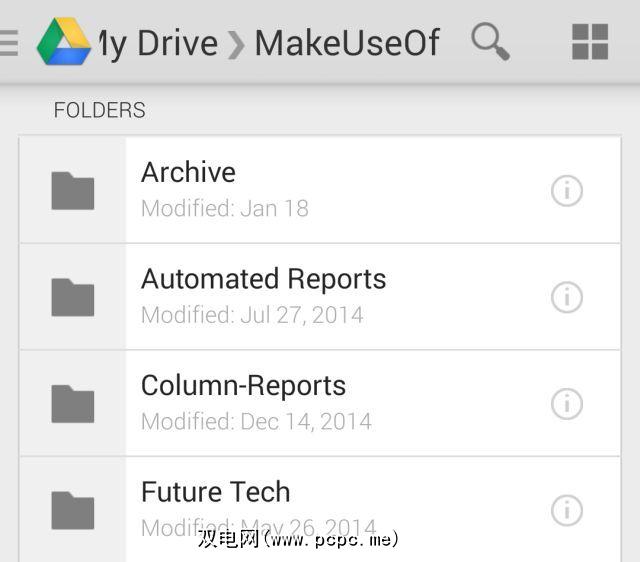Show info for Automated Reports folder
Image resolution: width=640 pixels, height=562 pixels.
[567, 297]
